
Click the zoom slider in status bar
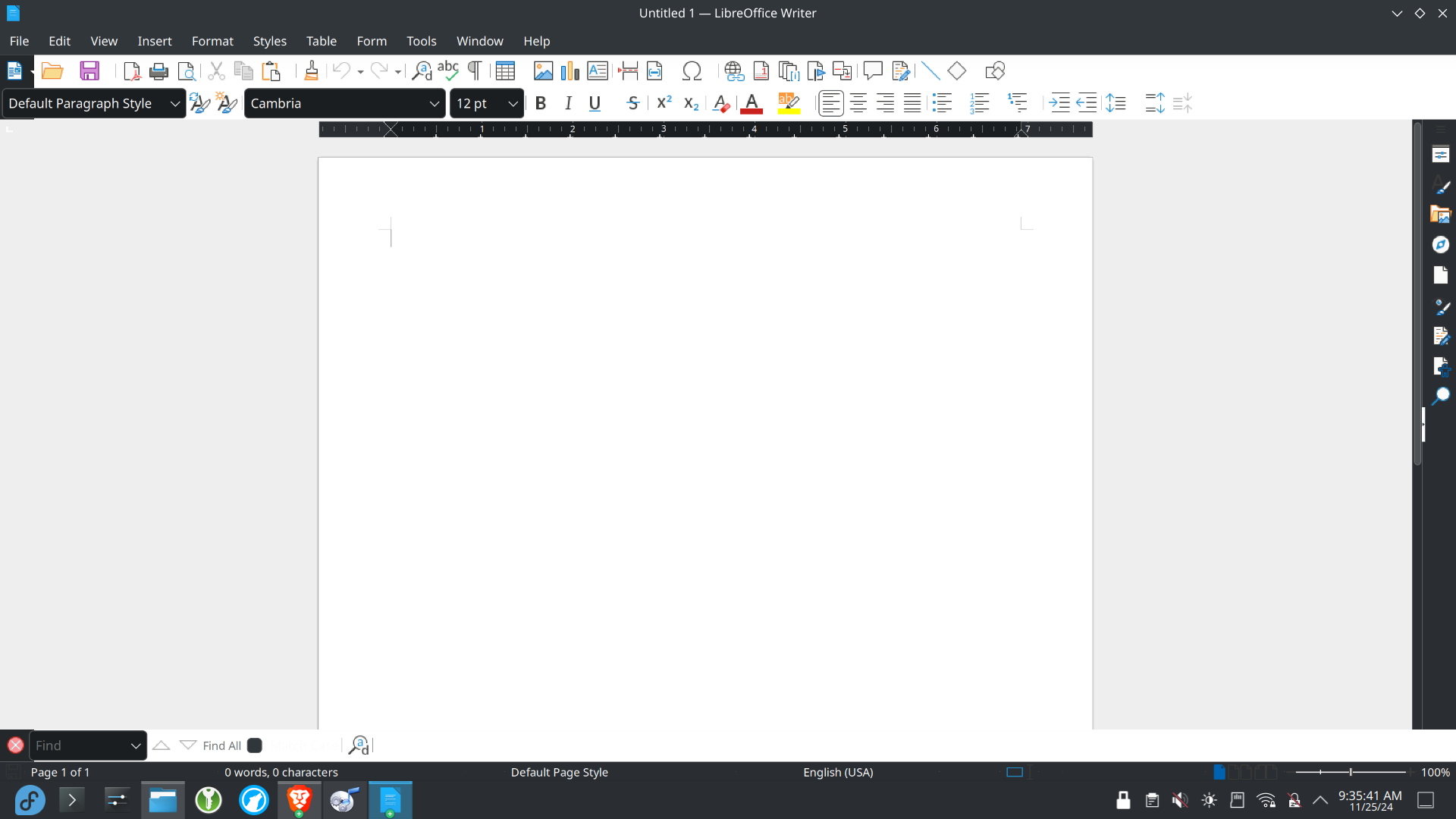(1351, 773)
